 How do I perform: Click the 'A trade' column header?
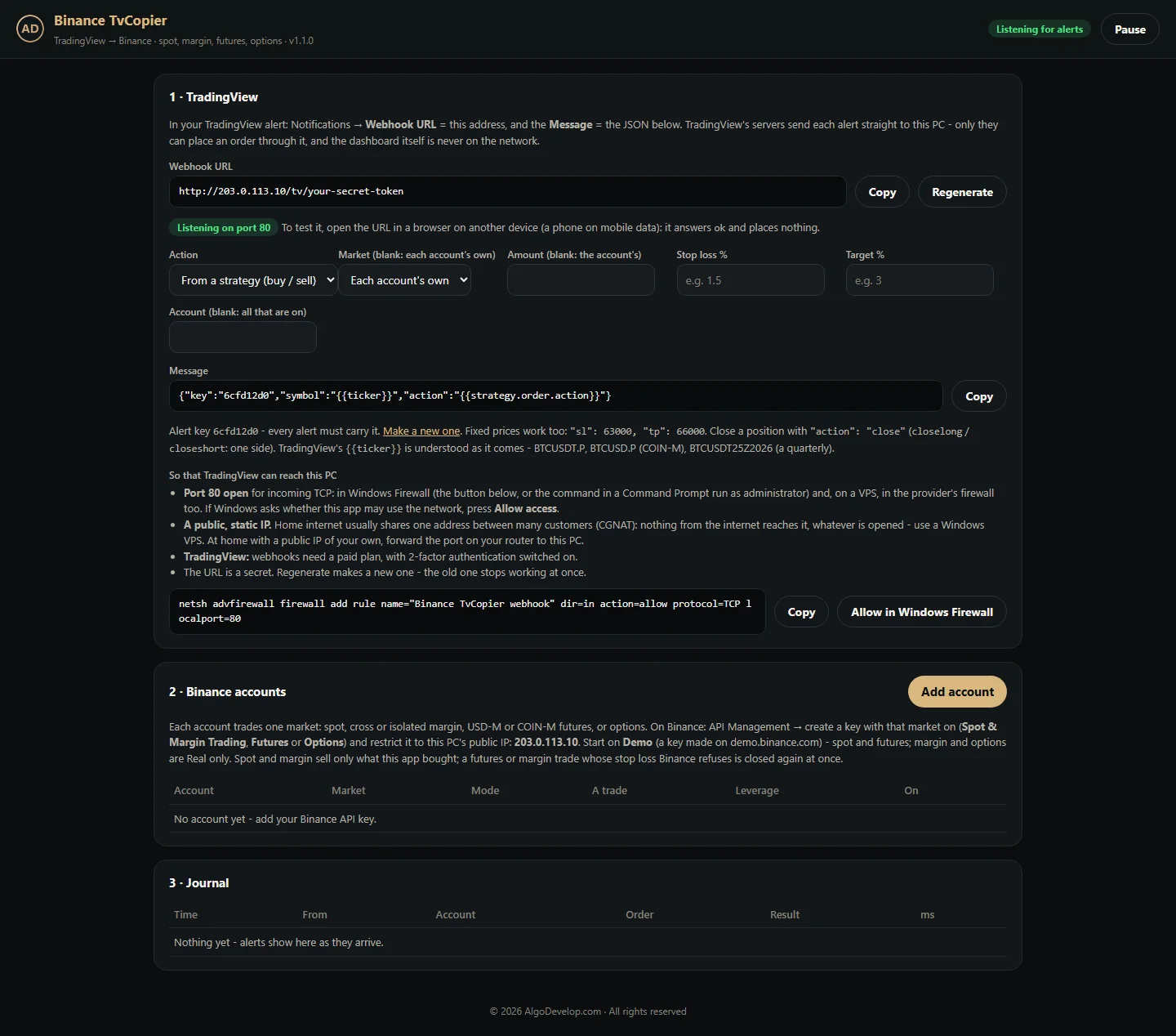coord(610,791)
